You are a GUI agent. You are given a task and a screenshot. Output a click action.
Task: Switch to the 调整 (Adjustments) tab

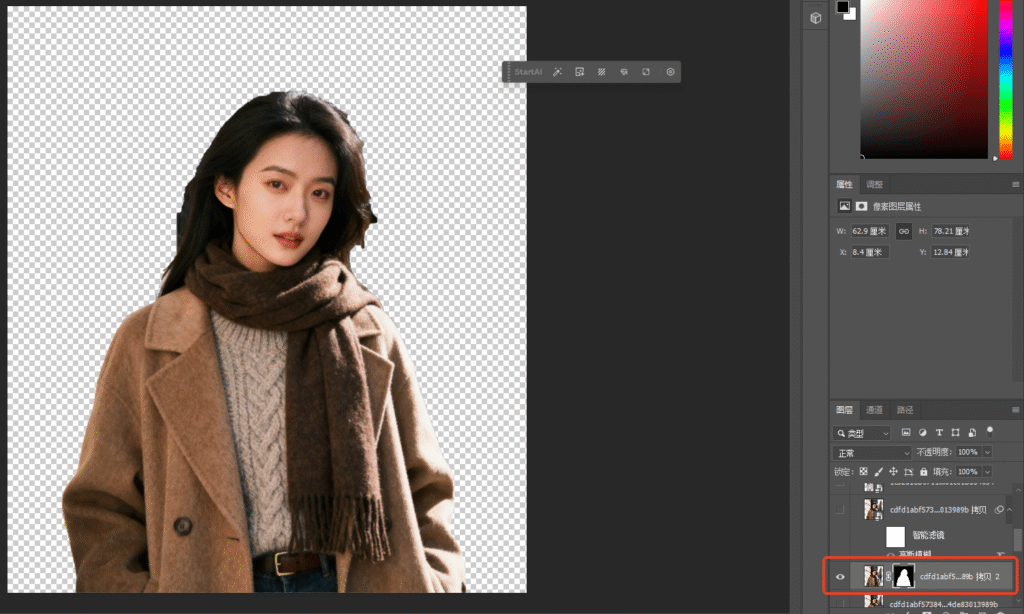click(x=874, y=185)
